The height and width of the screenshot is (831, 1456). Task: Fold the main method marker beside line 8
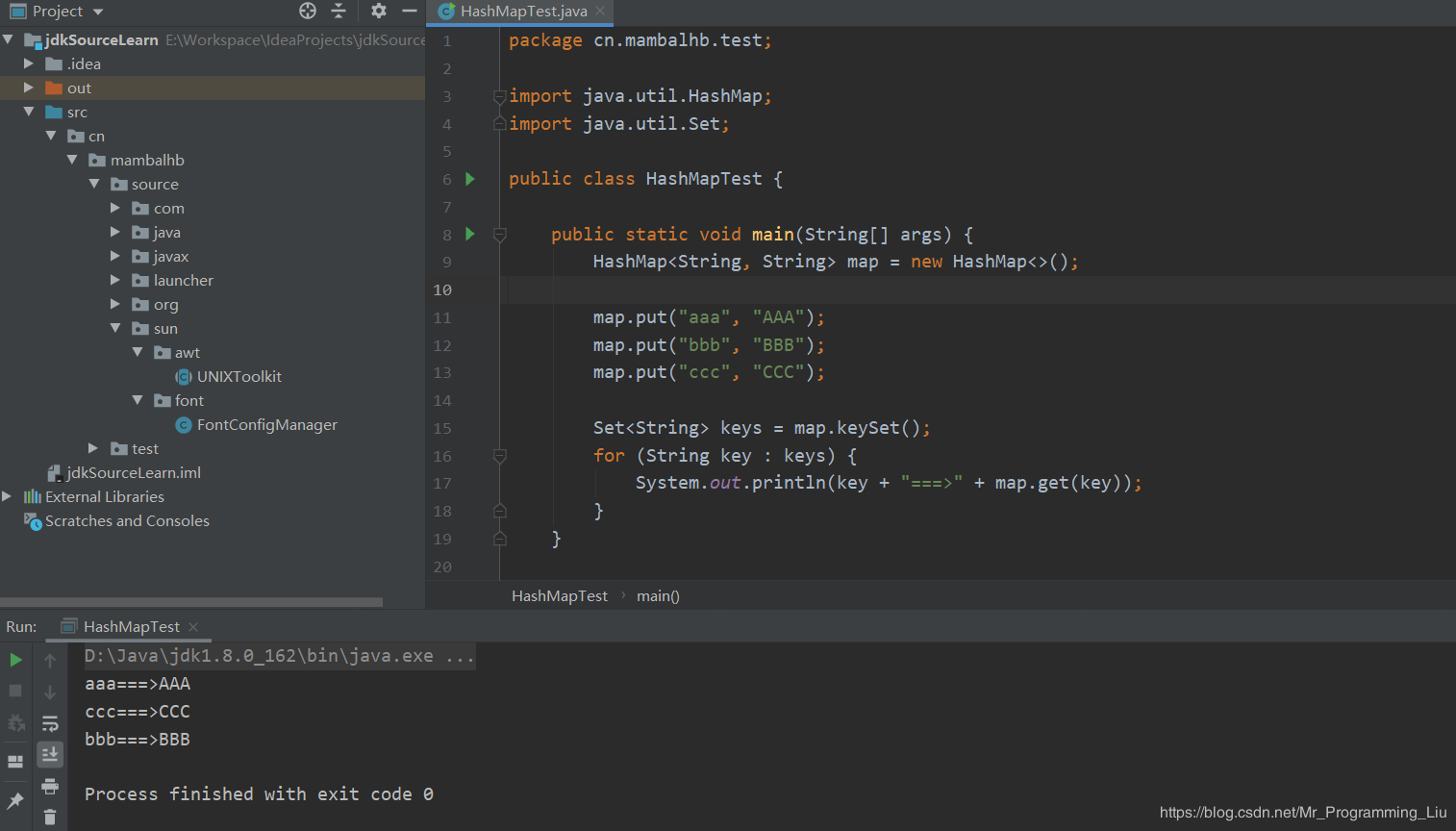500,235
